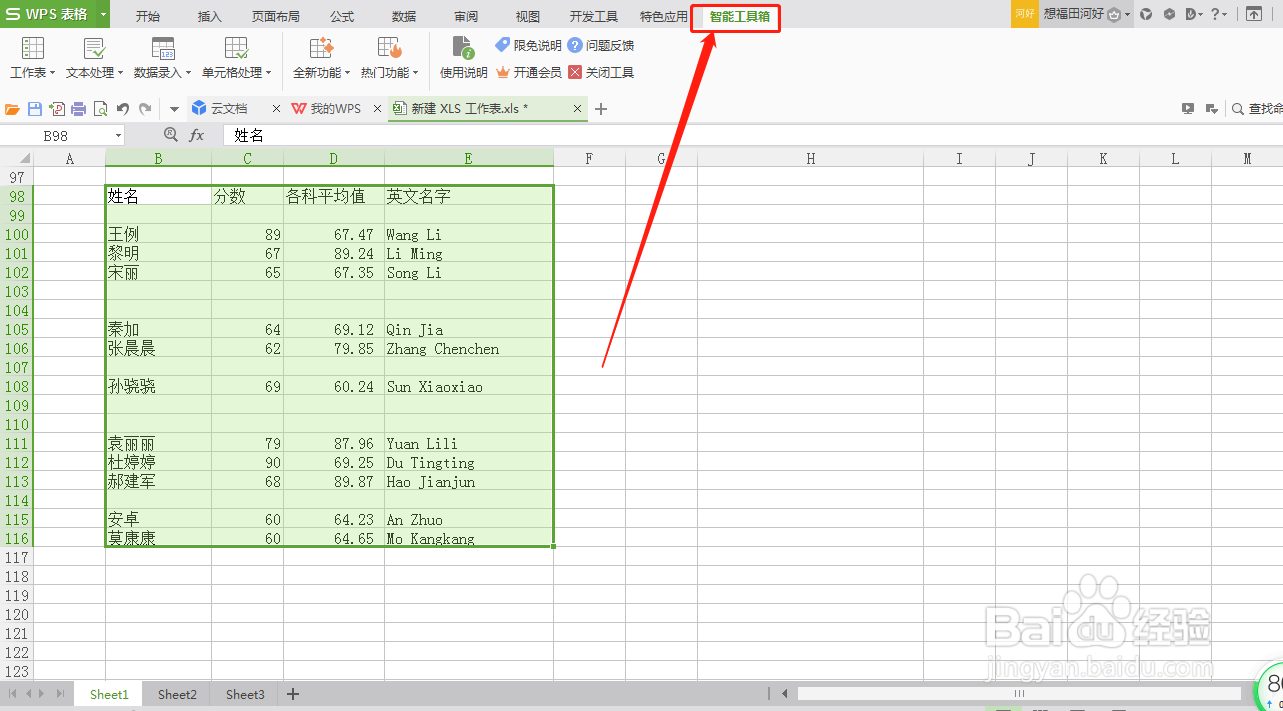This screenshot has height=711, width=1283.
Task: Go to the next sheet using the navigation arrow
Action: (x=42, y=694)
